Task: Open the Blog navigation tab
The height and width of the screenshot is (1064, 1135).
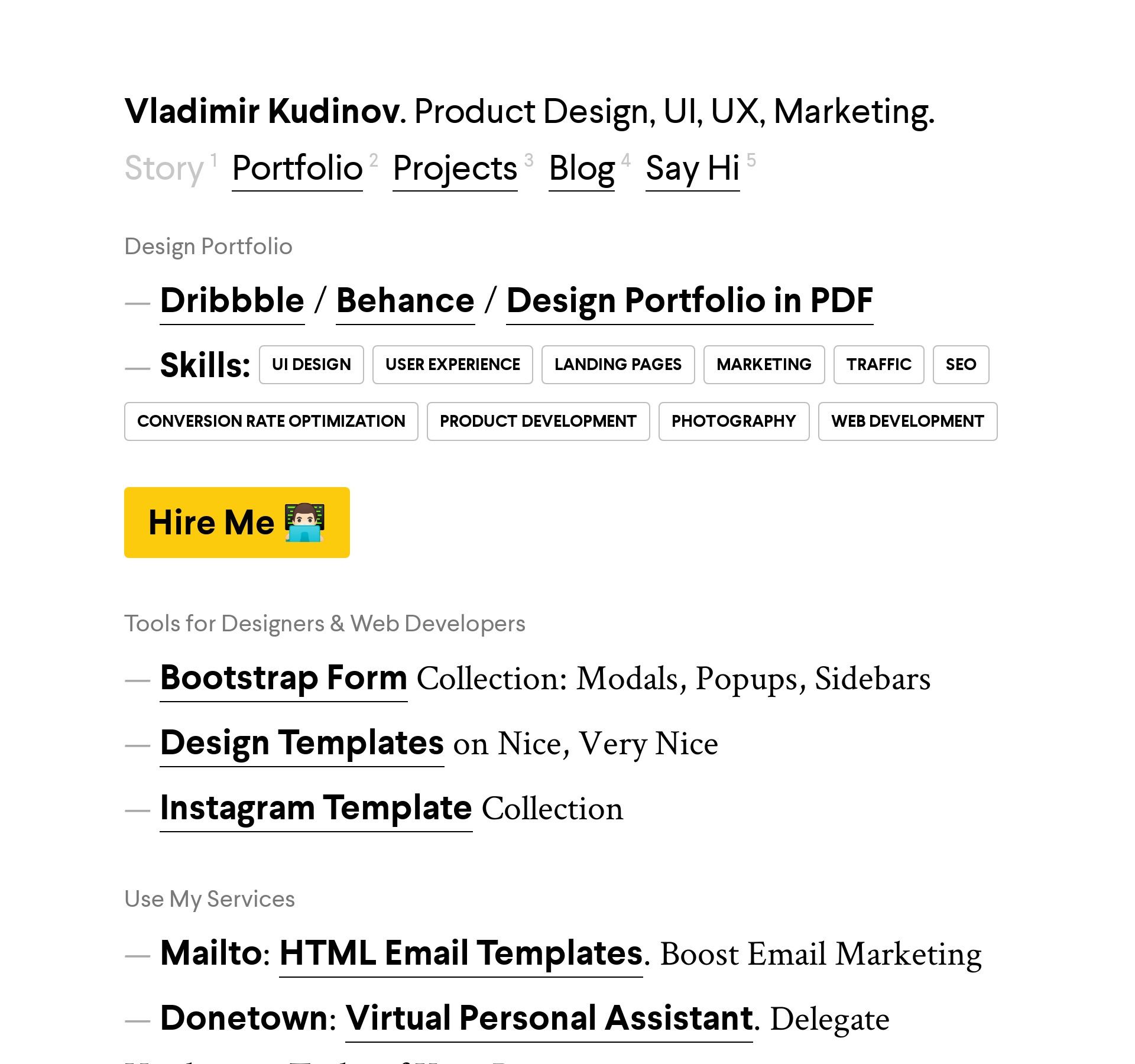Action: 582,169
